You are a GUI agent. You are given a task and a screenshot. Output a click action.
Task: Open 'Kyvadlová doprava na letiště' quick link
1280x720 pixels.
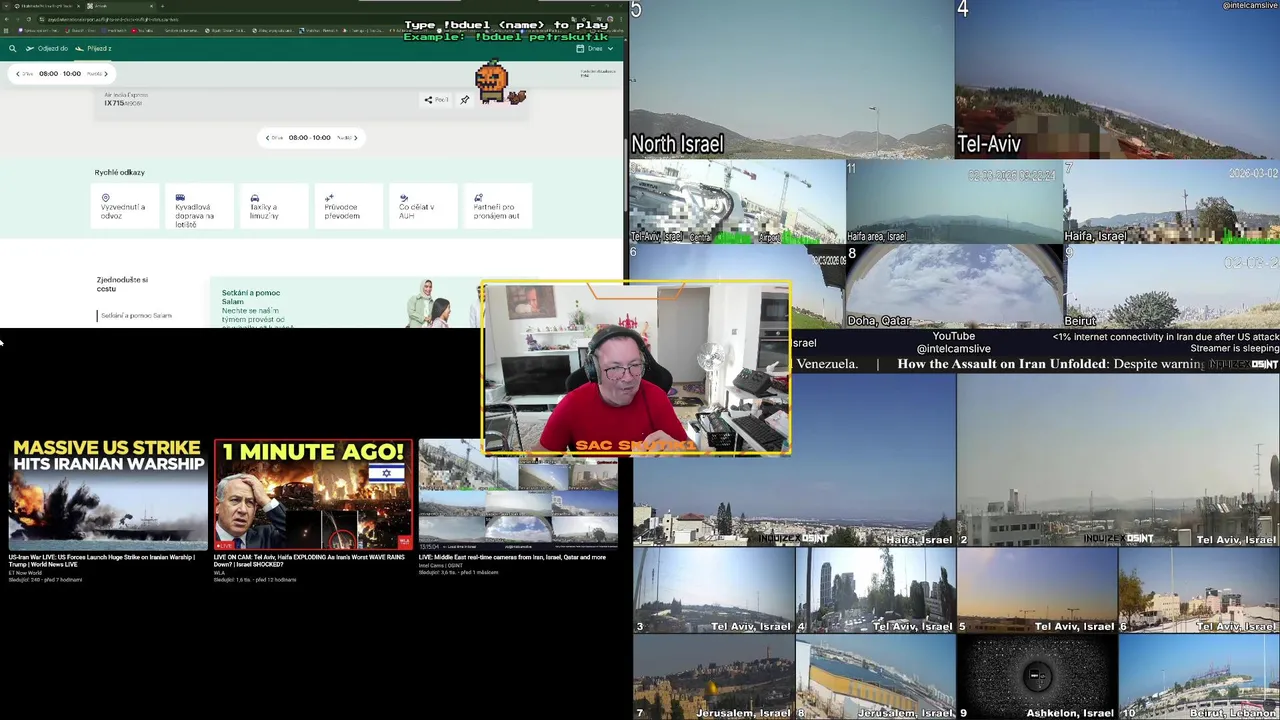(x=199, y=206)
